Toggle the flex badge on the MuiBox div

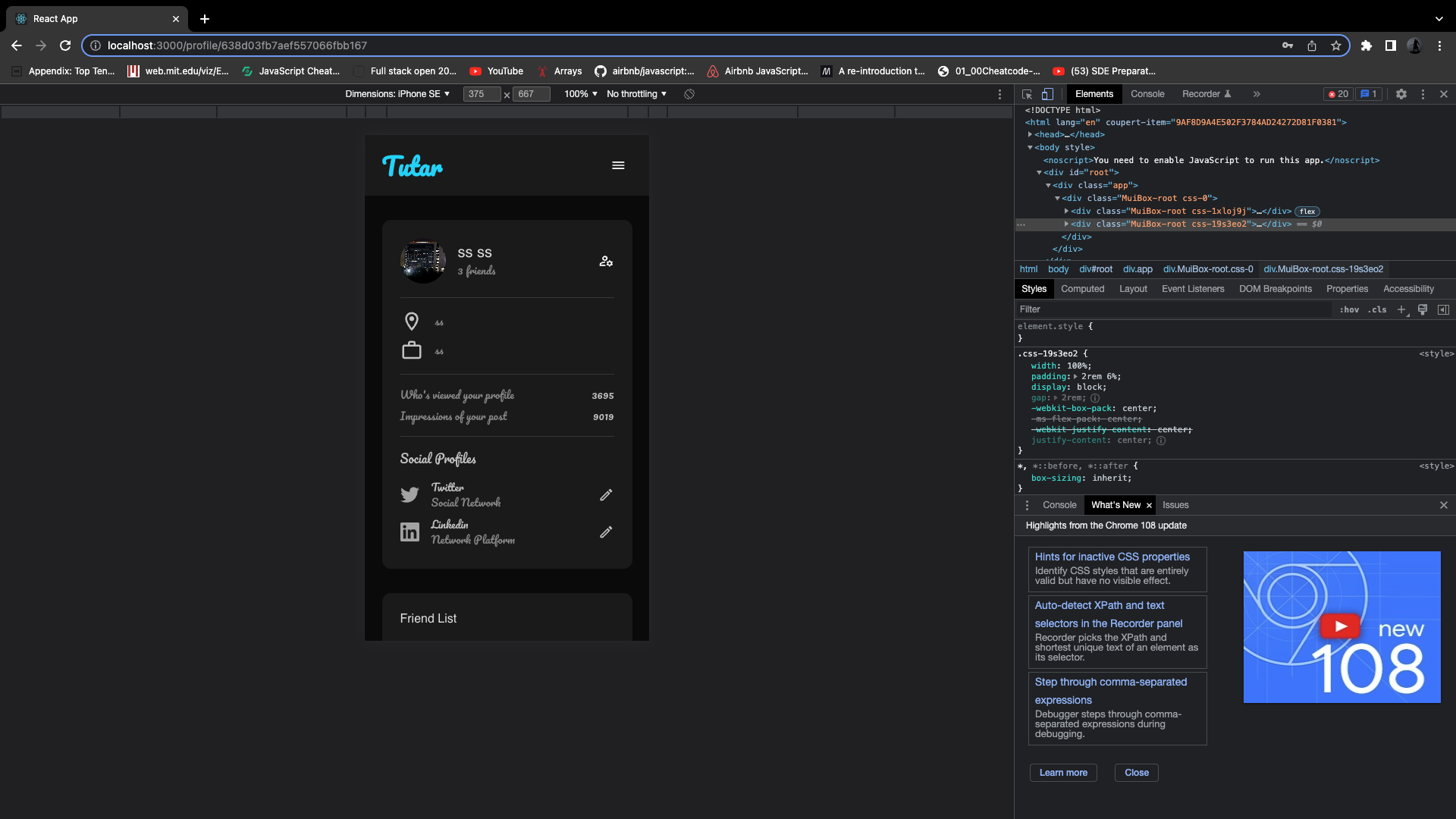click(x=1307, y=211)
